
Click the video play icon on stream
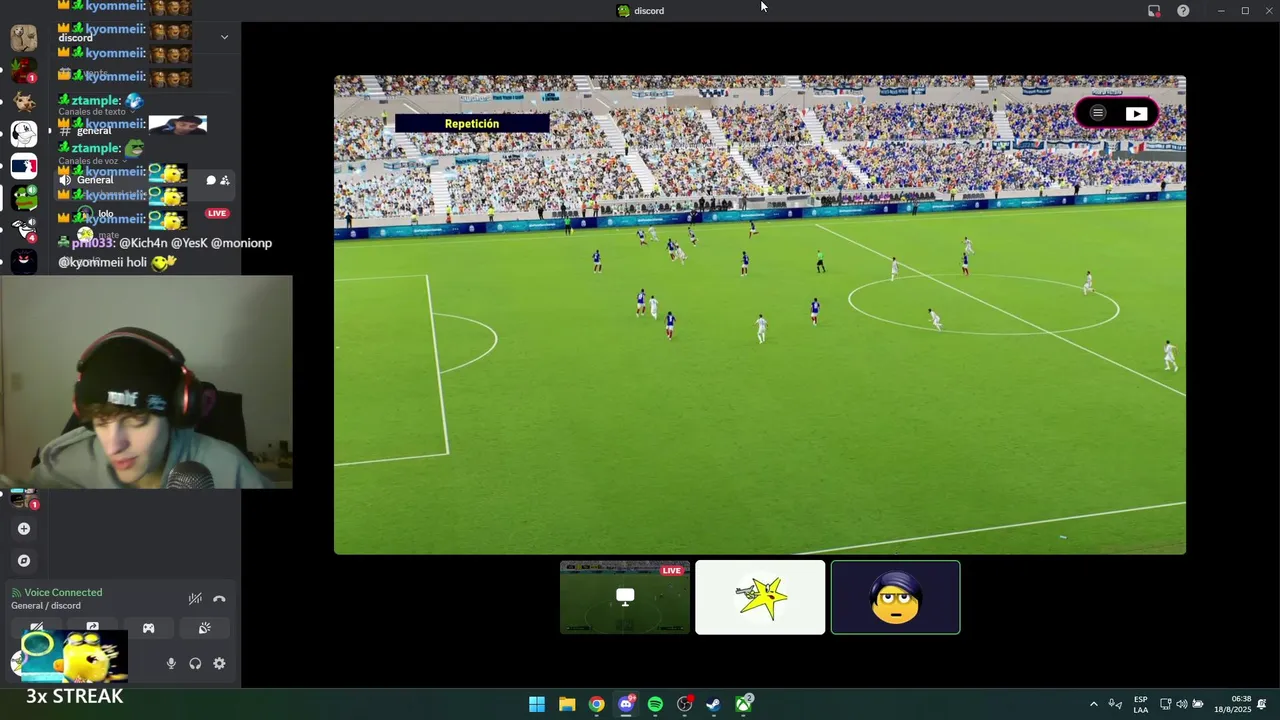[1137, 113]
